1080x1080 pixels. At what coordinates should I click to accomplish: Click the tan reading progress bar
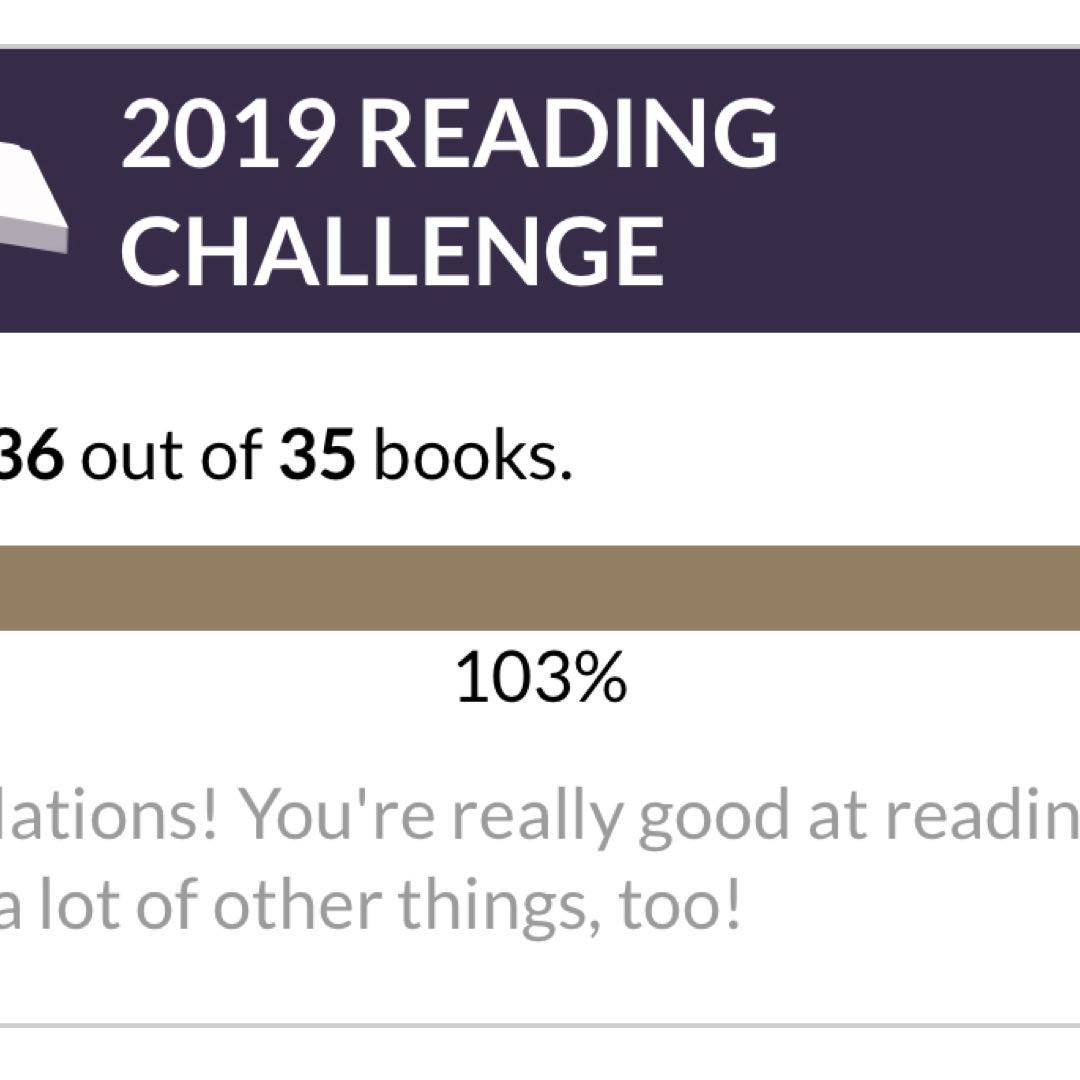(x=540, y=589)
